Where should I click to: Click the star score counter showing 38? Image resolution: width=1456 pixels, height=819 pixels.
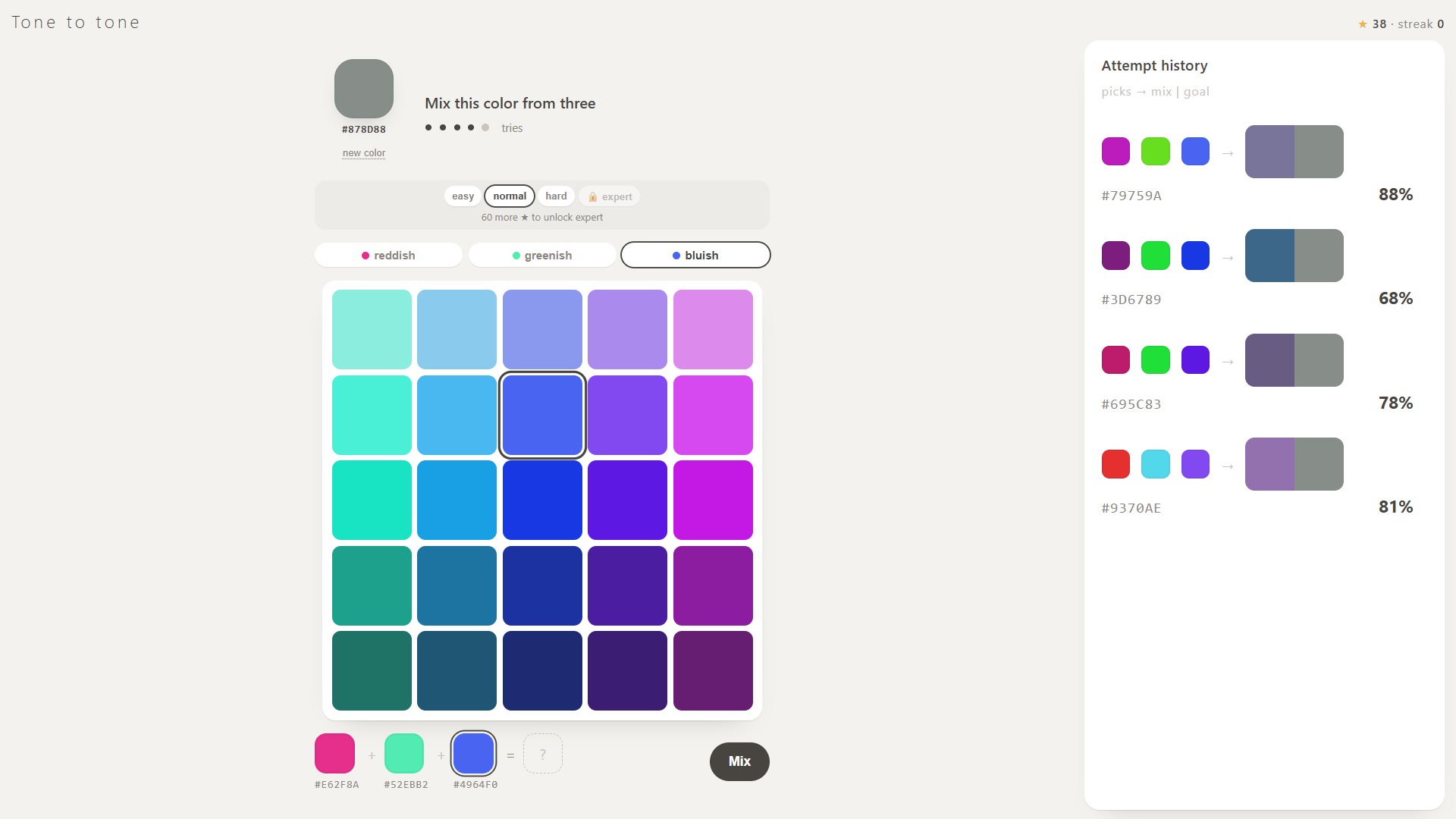coord(1373,24)
